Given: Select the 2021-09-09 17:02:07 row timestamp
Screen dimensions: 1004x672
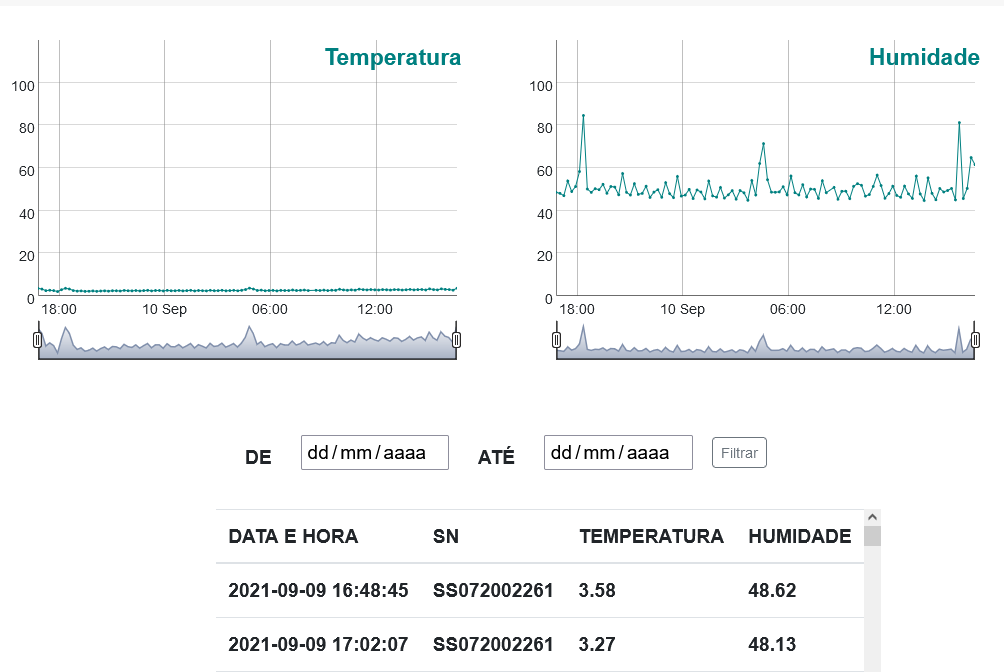Looking at the screenshot, I should click(318, 644).
